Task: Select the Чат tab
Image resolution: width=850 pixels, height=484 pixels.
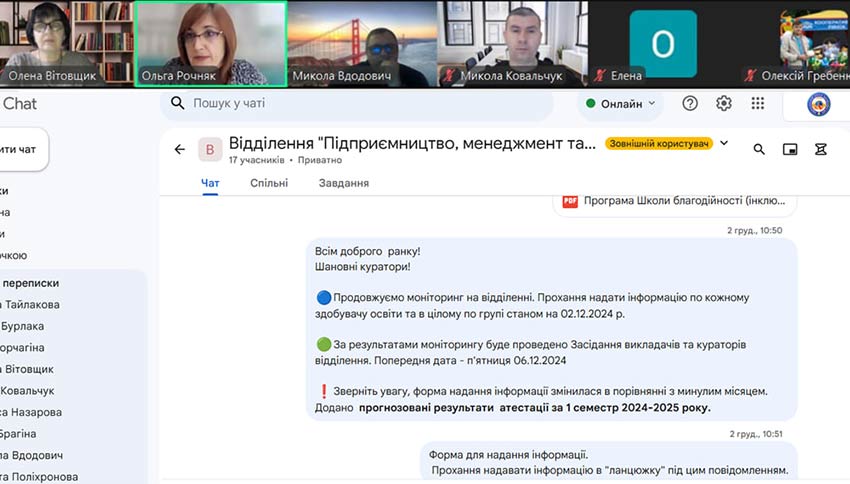Action: point(210,183)
